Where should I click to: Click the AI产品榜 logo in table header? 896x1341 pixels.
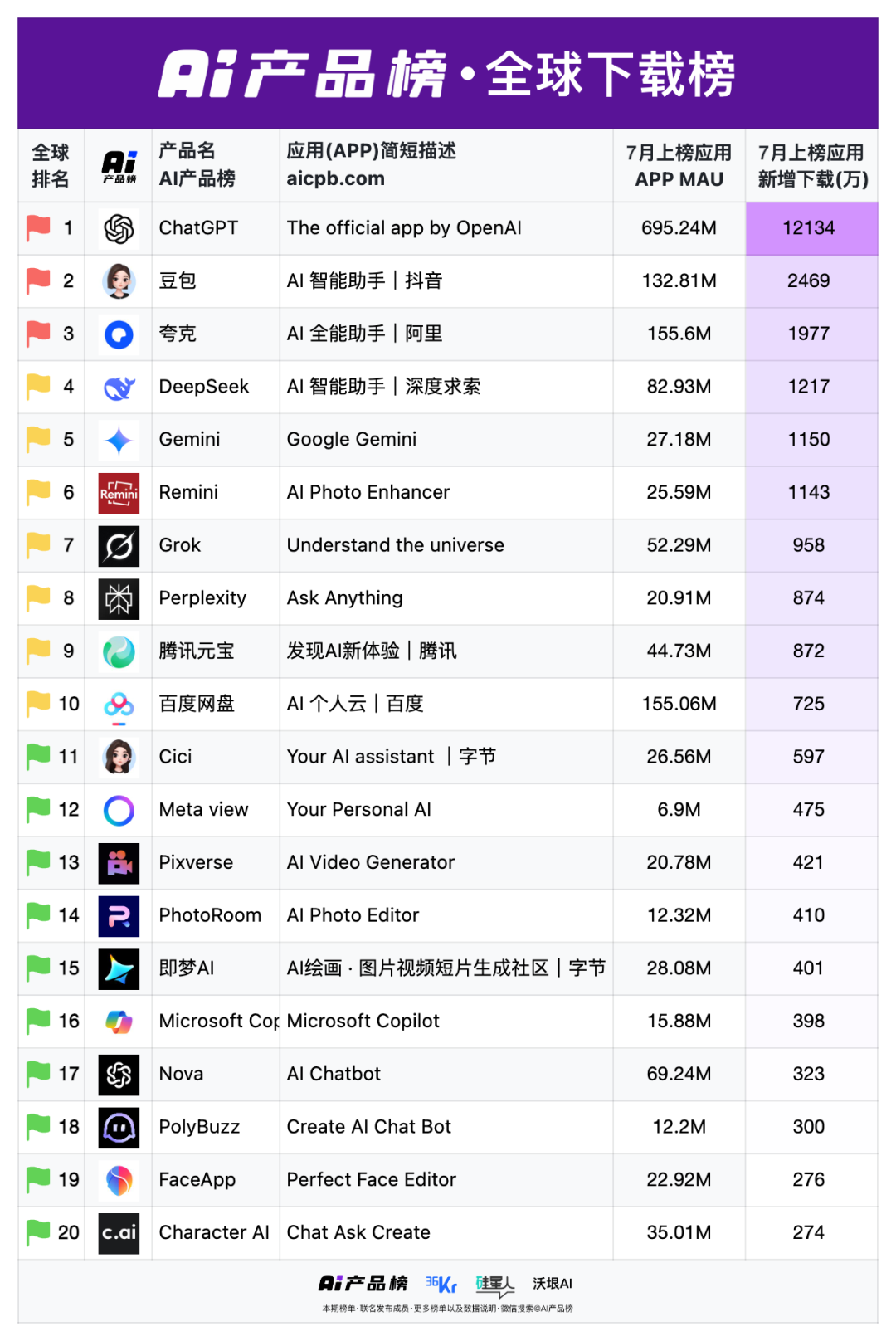pyautogui.click(x=119, y=166)
